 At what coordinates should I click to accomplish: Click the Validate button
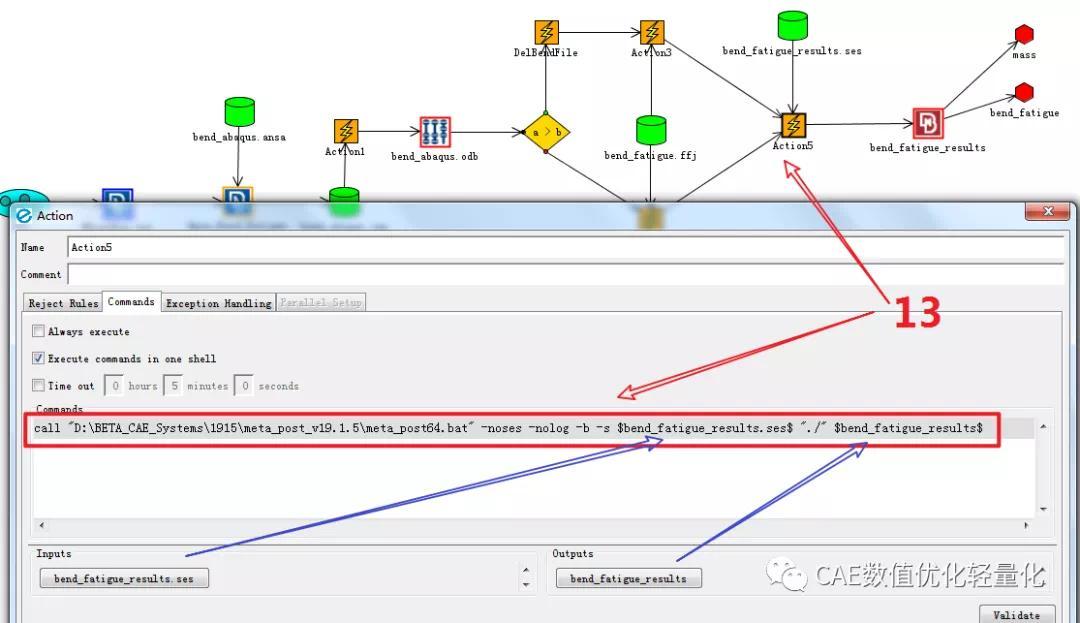tap(1017, 615)
